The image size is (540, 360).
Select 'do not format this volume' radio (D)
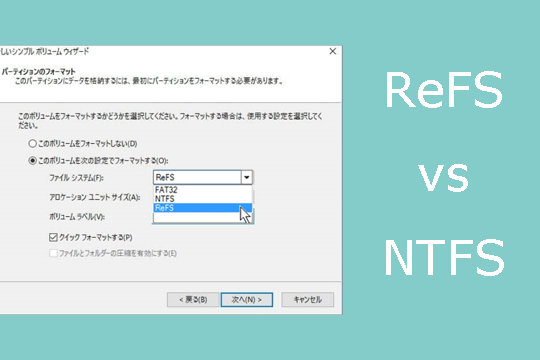click(32, 143)
